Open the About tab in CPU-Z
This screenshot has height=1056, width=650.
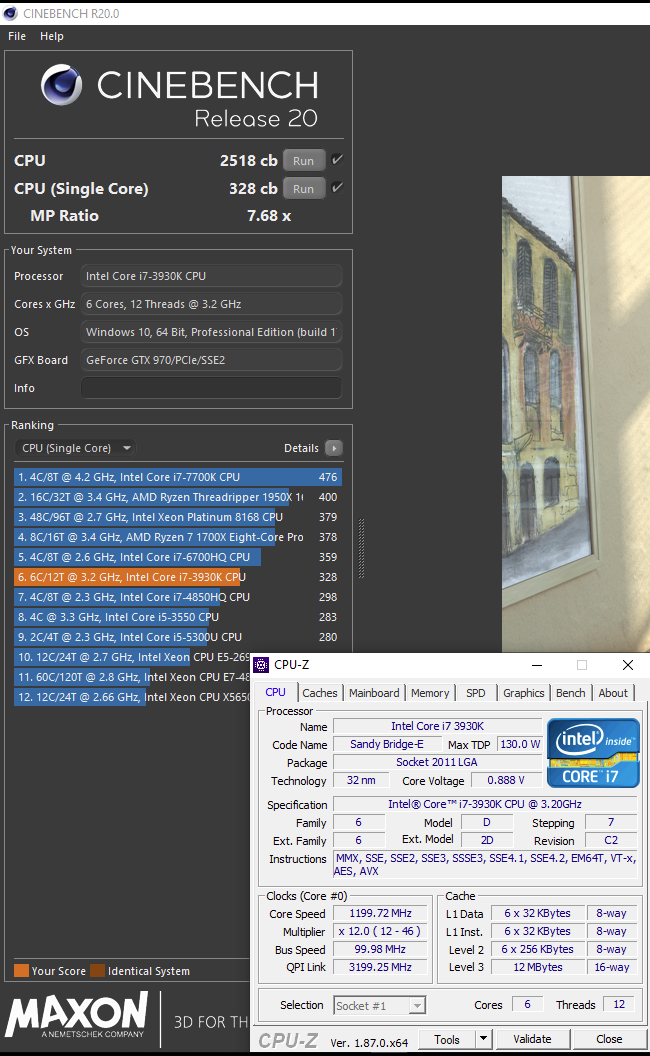click(x=613, y=693)
